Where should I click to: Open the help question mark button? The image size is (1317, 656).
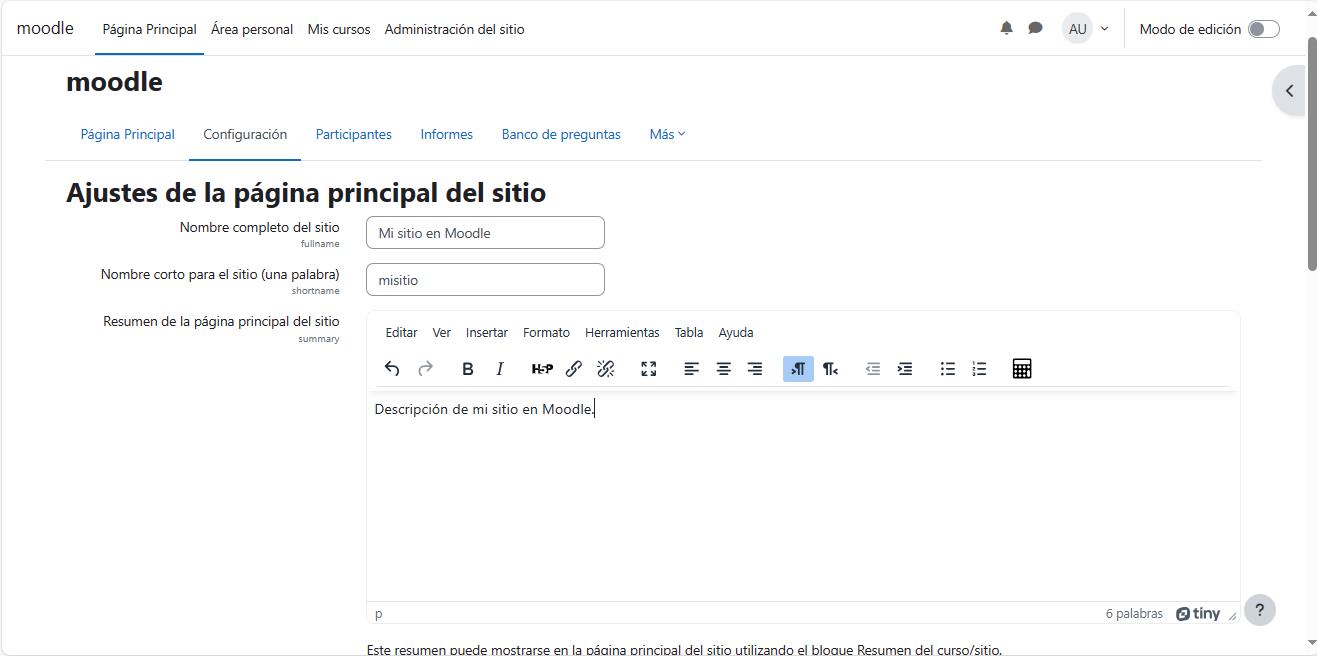click(x=1259, y=610)
